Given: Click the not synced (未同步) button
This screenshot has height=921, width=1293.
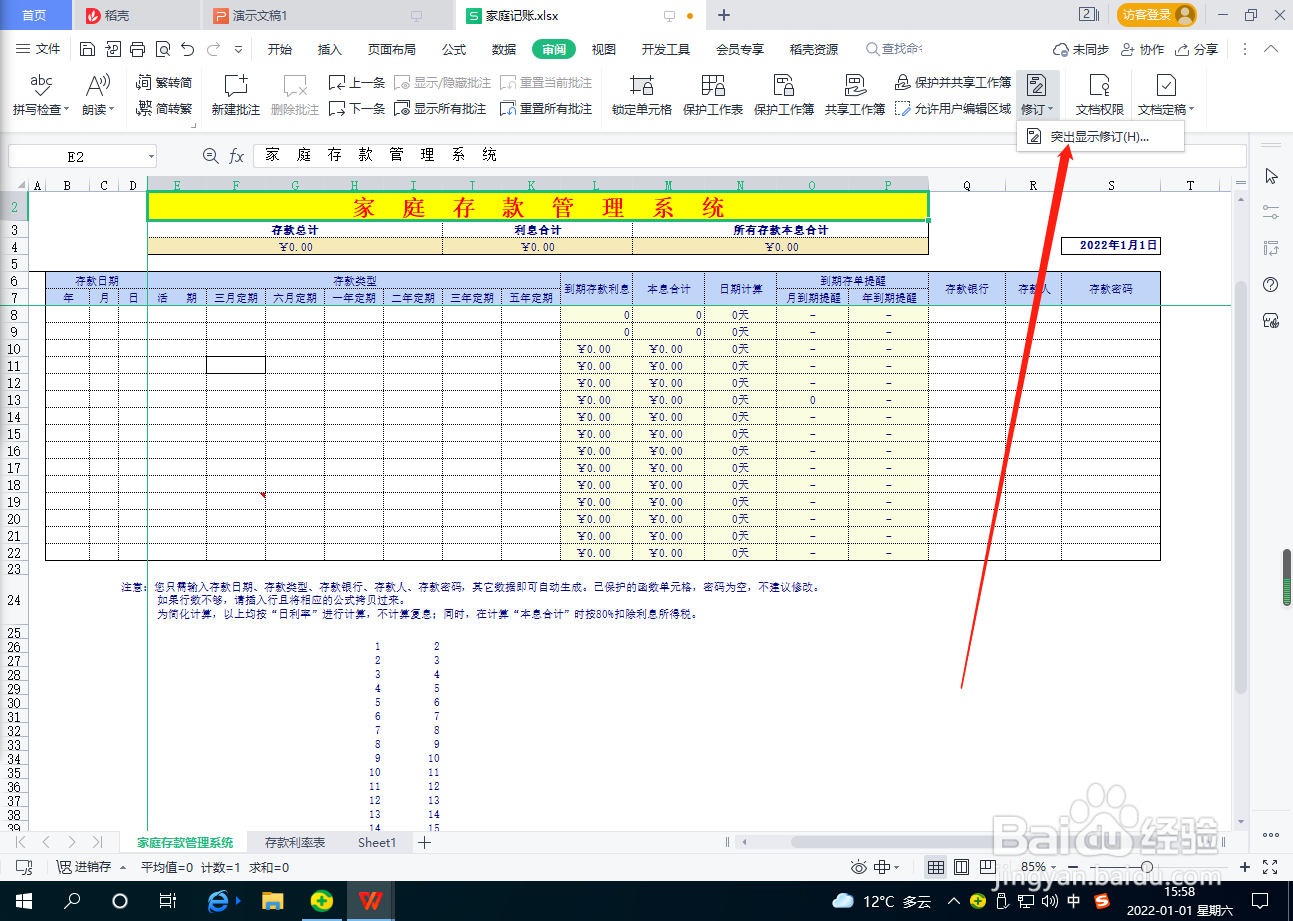Looking at the screenshot, I should pos(1081,49).
